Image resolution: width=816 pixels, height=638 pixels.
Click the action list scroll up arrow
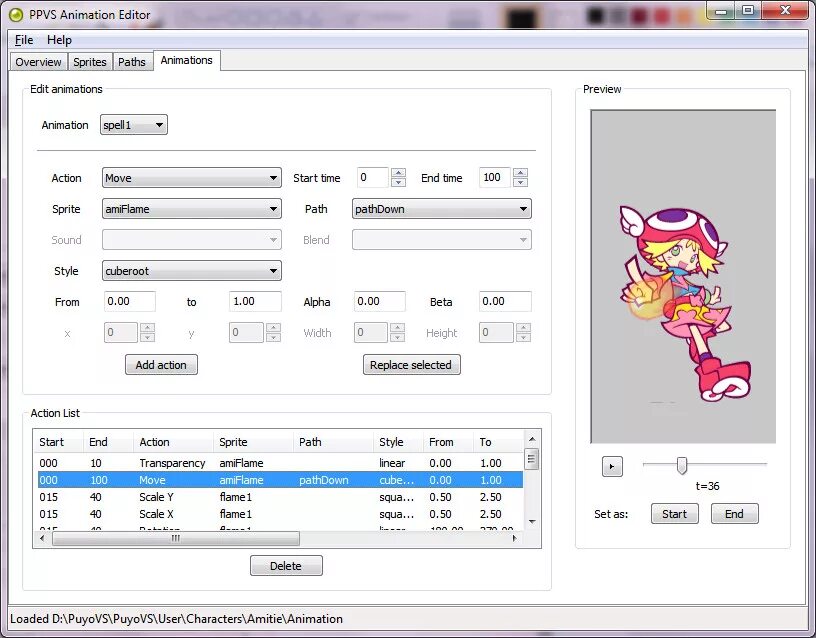point(532,440)
